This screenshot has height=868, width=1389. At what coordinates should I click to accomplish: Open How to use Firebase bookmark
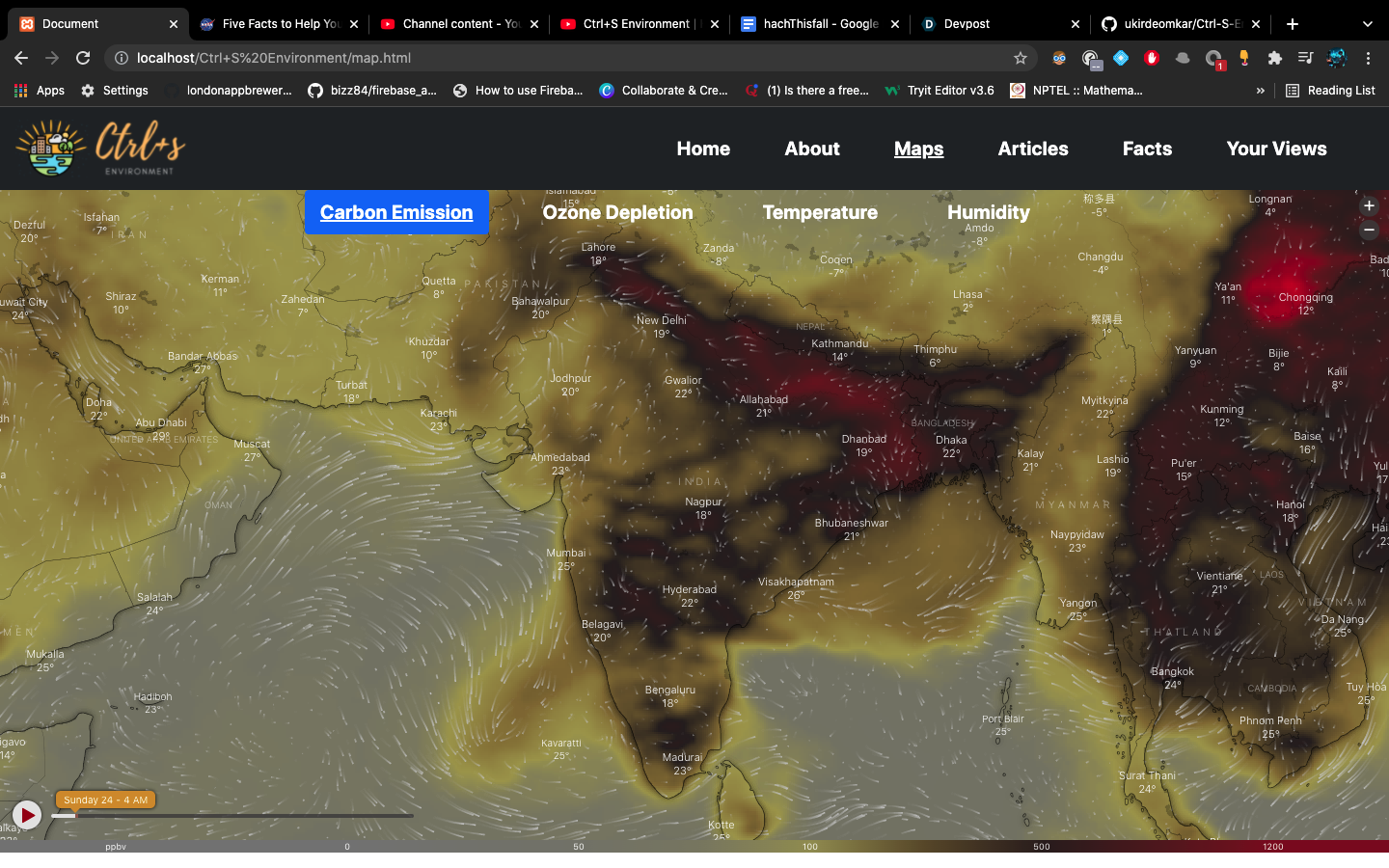(518, 91)
